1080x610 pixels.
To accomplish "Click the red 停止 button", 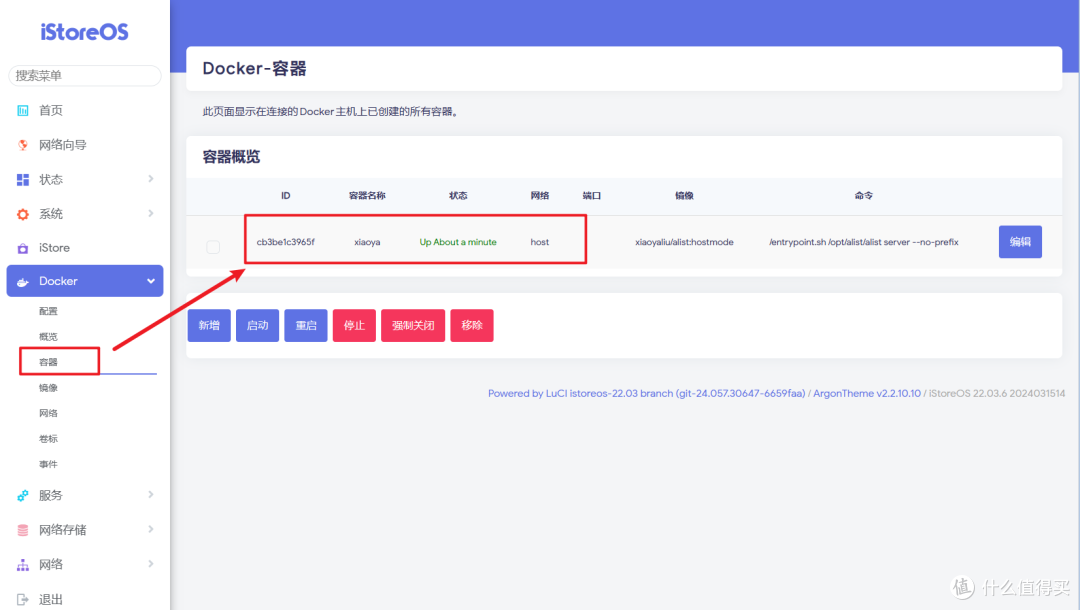I will [x=354, y=325].
